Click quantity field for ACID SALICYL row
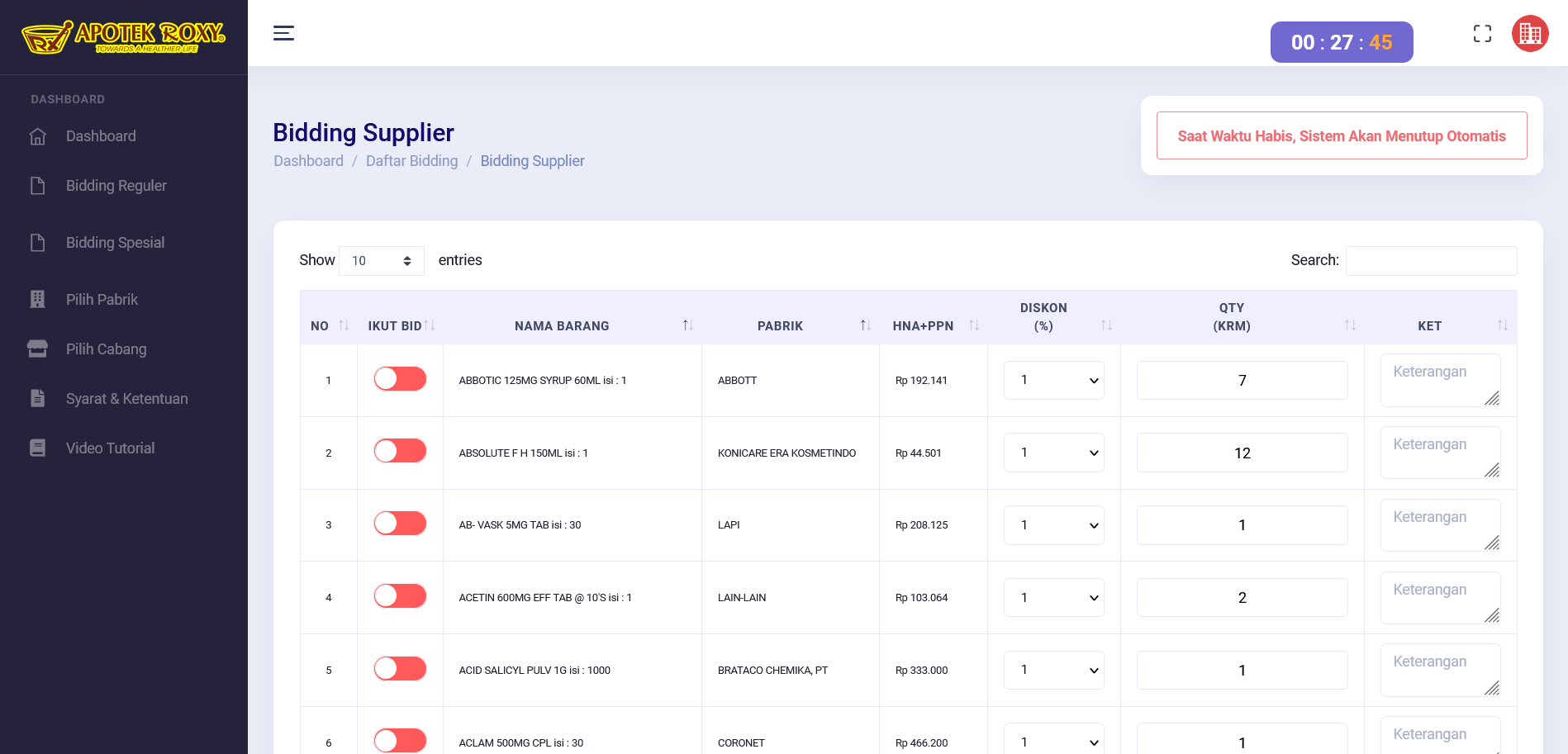 (x=1242, y=670)
